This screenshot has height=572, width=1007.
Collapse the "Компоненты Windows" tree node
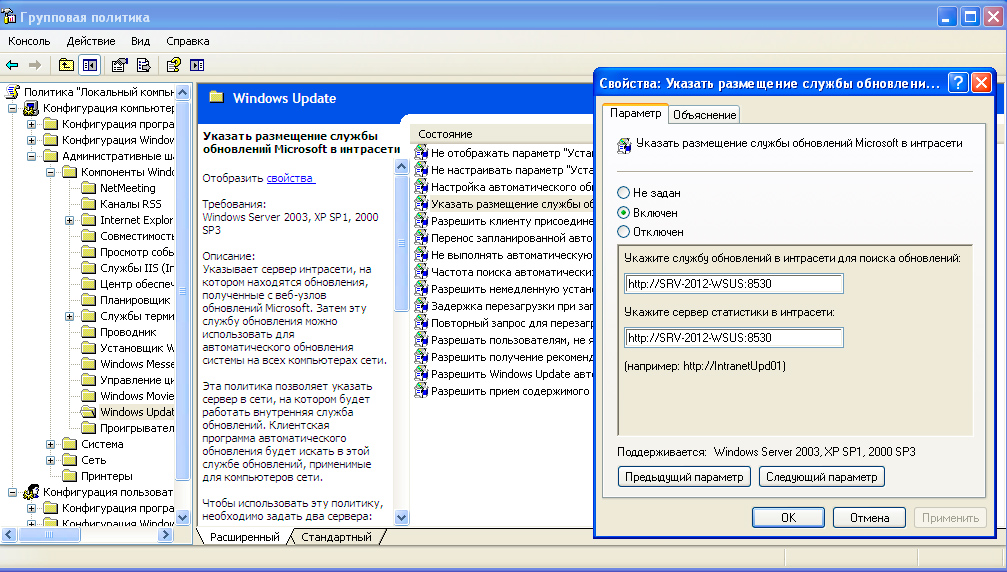pos(50,172)
